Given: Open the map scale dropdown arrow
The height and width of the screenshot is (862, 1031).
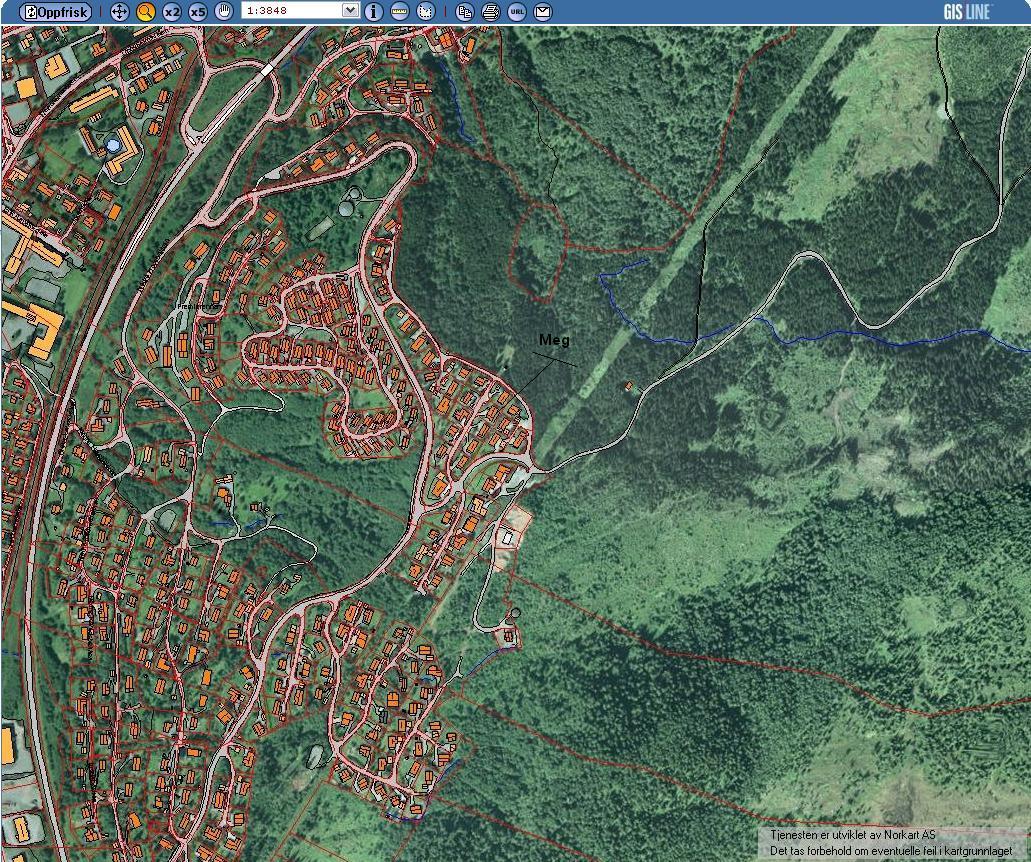Looking at the screenshot, I should 351,11.
